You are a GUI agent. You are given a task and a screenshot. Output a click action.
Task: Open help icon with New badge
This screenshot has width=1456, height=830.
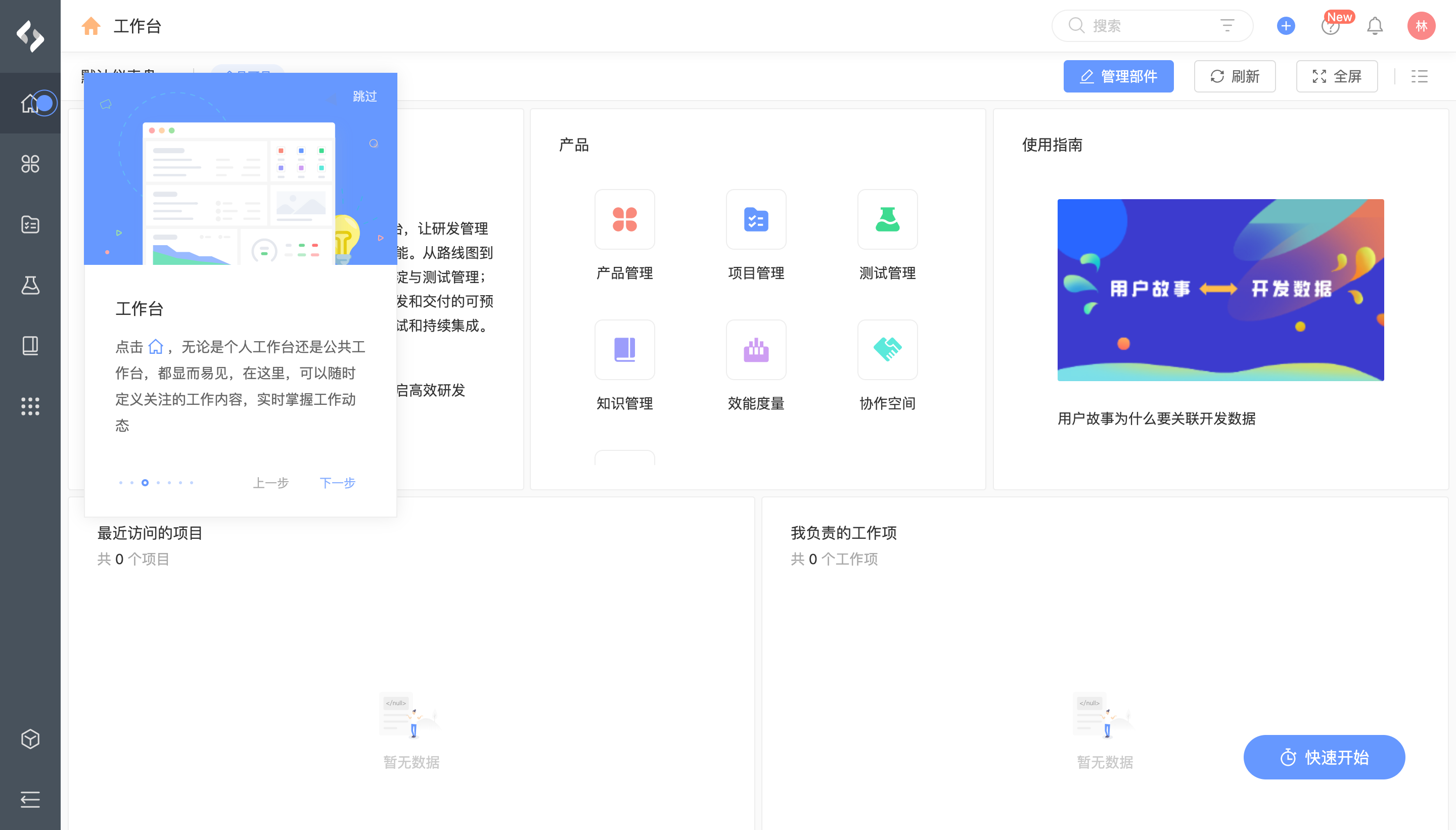click(1330, 26)
